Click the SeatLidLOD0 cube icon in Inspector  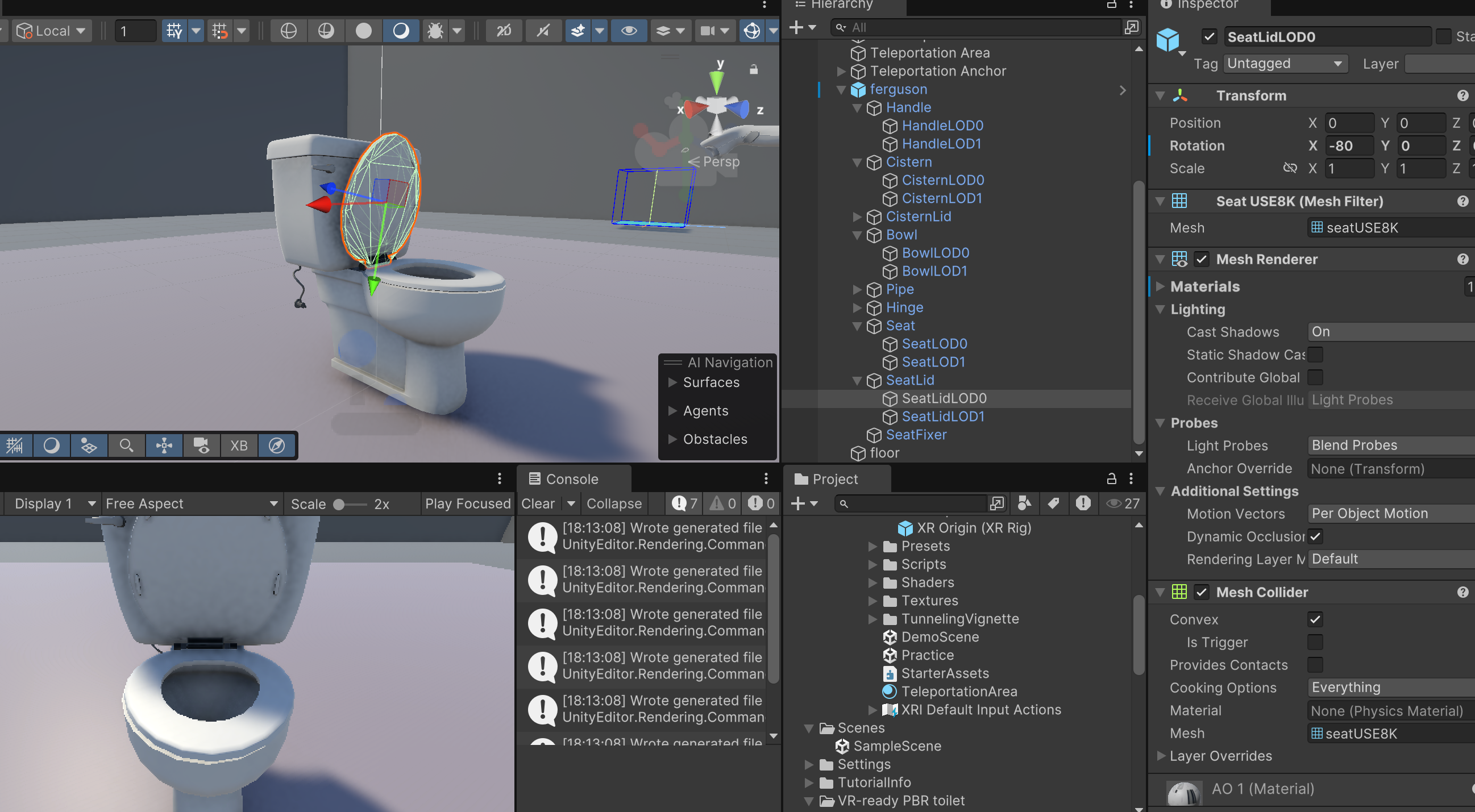pyautogui.click(x=1169, y=40)
